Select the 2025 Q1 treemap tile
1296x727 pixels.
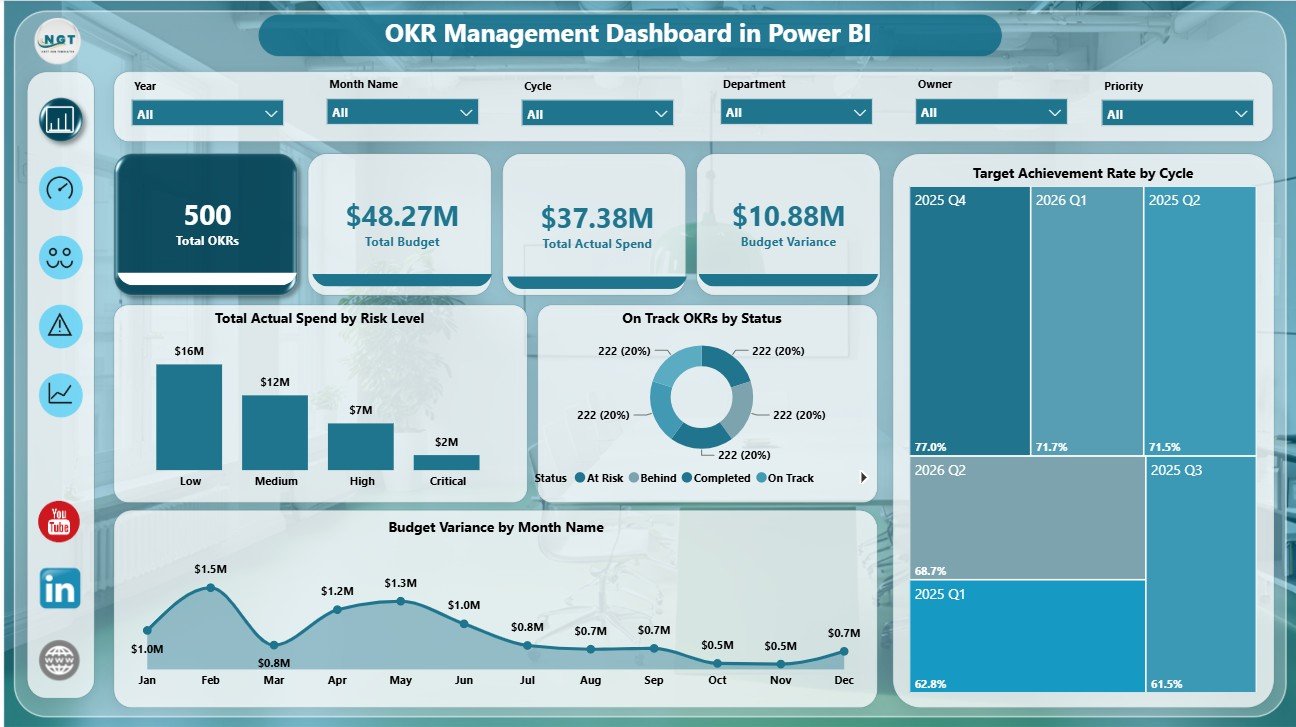tap(1028, 636)
